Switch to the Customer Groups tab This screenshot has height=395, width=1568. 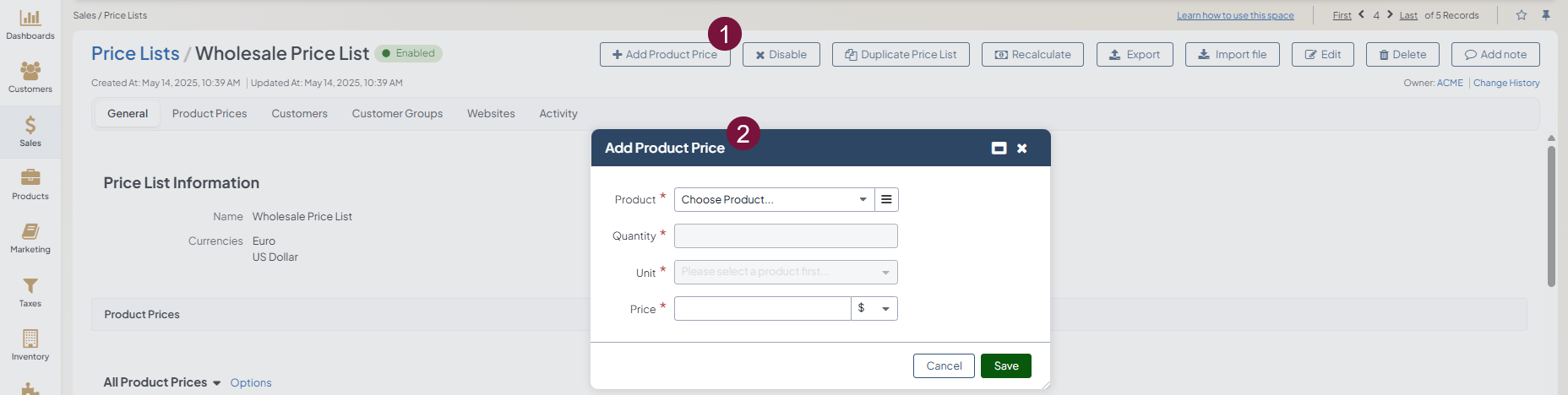coord(397,114)
